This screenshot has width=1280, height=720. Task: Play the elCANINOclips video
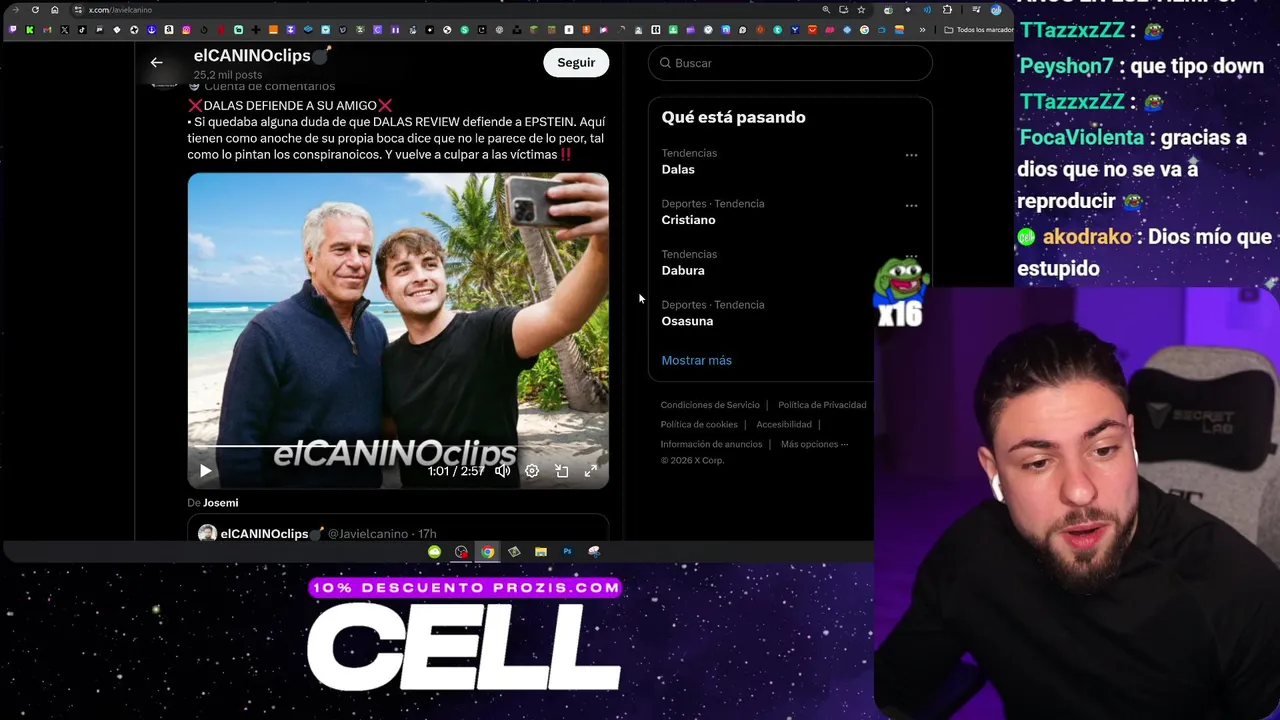205,471
